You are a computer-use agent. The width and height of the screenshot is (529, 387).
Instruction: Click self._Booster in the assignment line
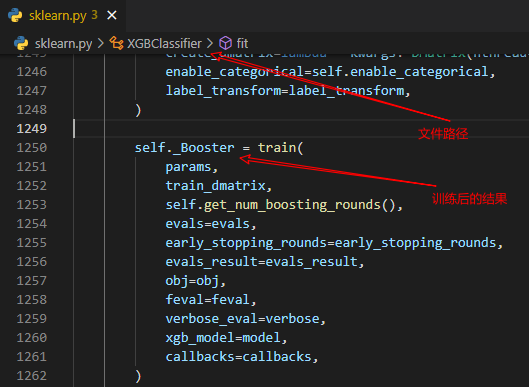[185, 148]
